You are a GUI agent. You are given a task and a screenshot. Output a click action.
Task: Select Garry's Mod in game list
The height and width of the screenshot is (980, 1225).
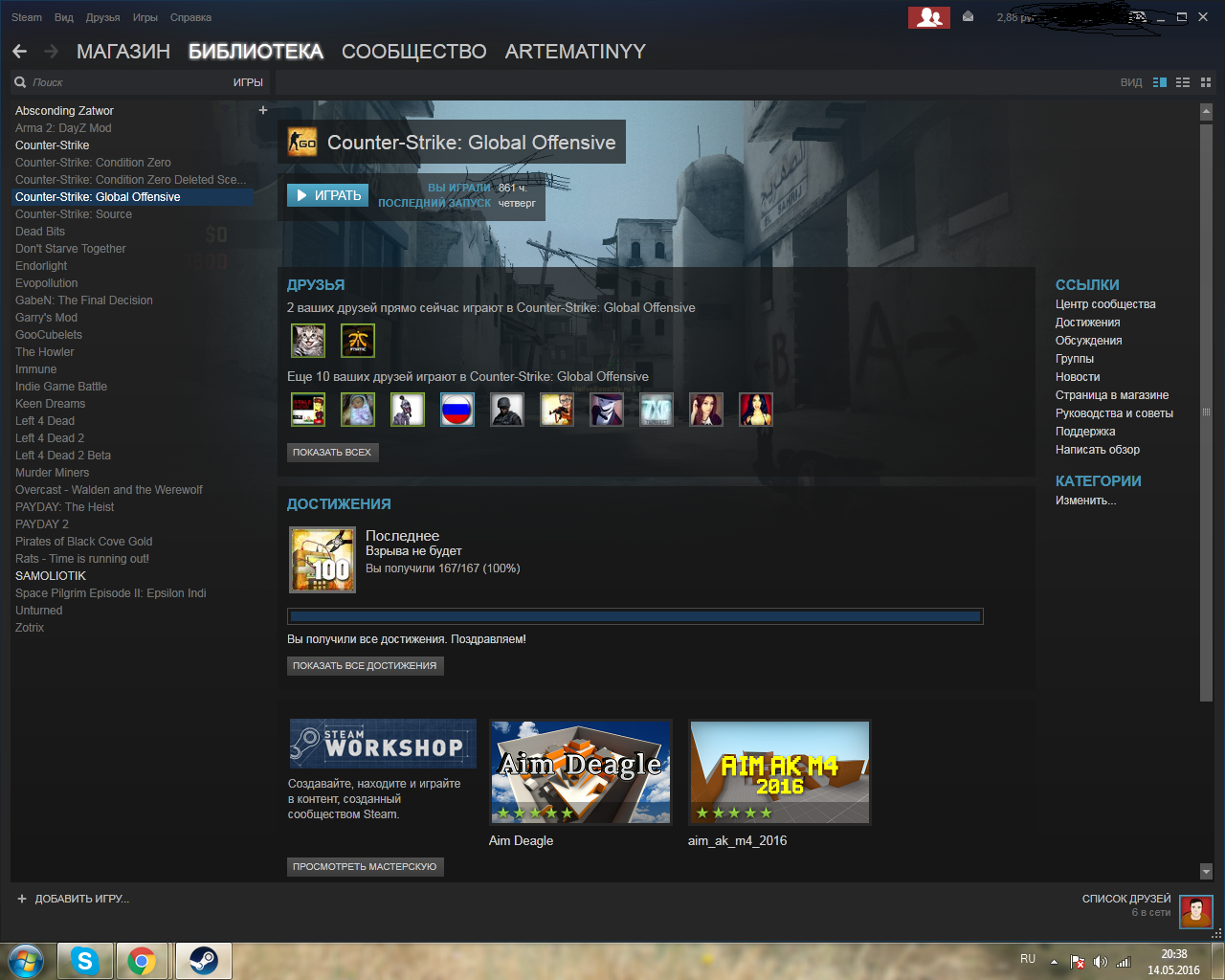point(46,318)
